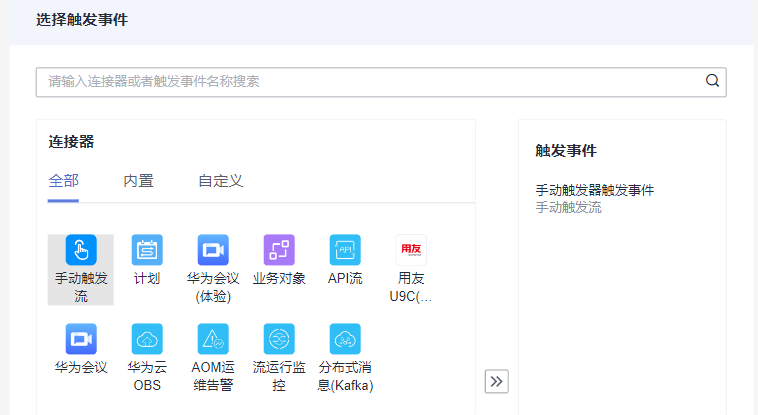758x415 pixels.
Task: Select the AOM运维告警 connector icon
Action: click(x=213, y=339)
